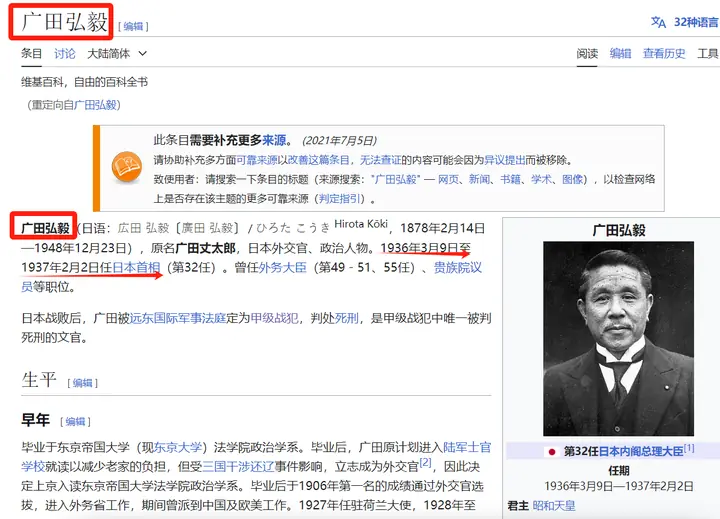Open the 日本首相 link
Viewport: 720px width, 519px height.
(136, 267)
